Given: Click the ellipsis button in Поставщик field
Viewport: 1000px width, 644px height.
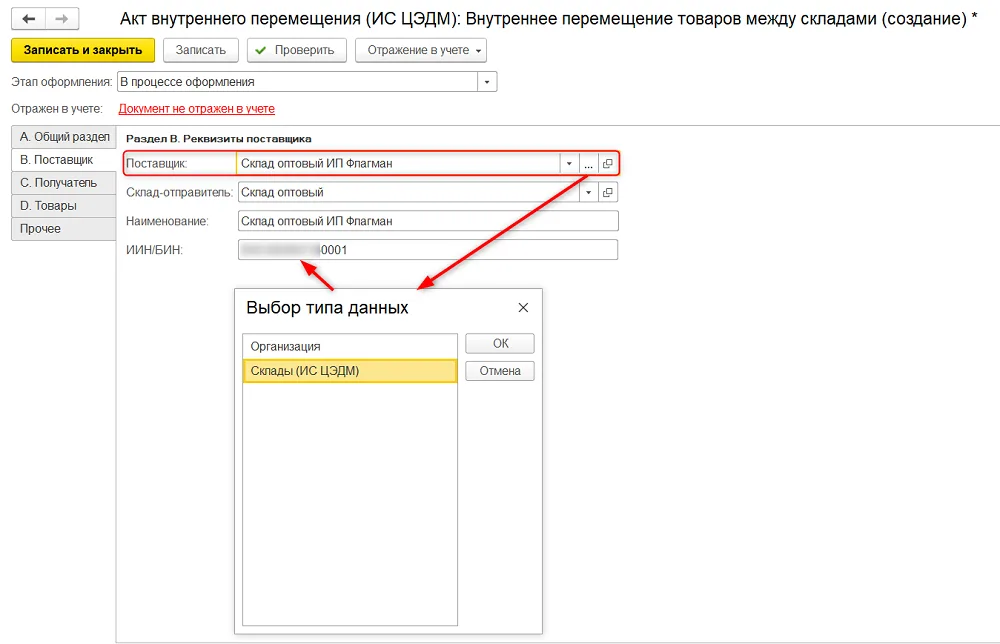Looking at the screenshot, I should [x=588, y=164].
